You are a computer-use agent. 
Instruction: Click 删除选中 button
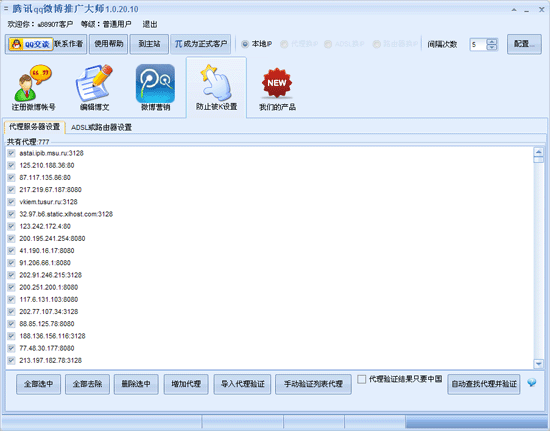136,384
